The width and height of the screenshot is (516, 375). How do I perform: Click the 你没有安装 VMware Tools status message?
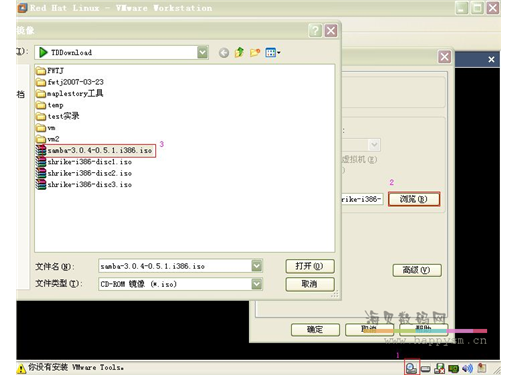coord(76,368)
